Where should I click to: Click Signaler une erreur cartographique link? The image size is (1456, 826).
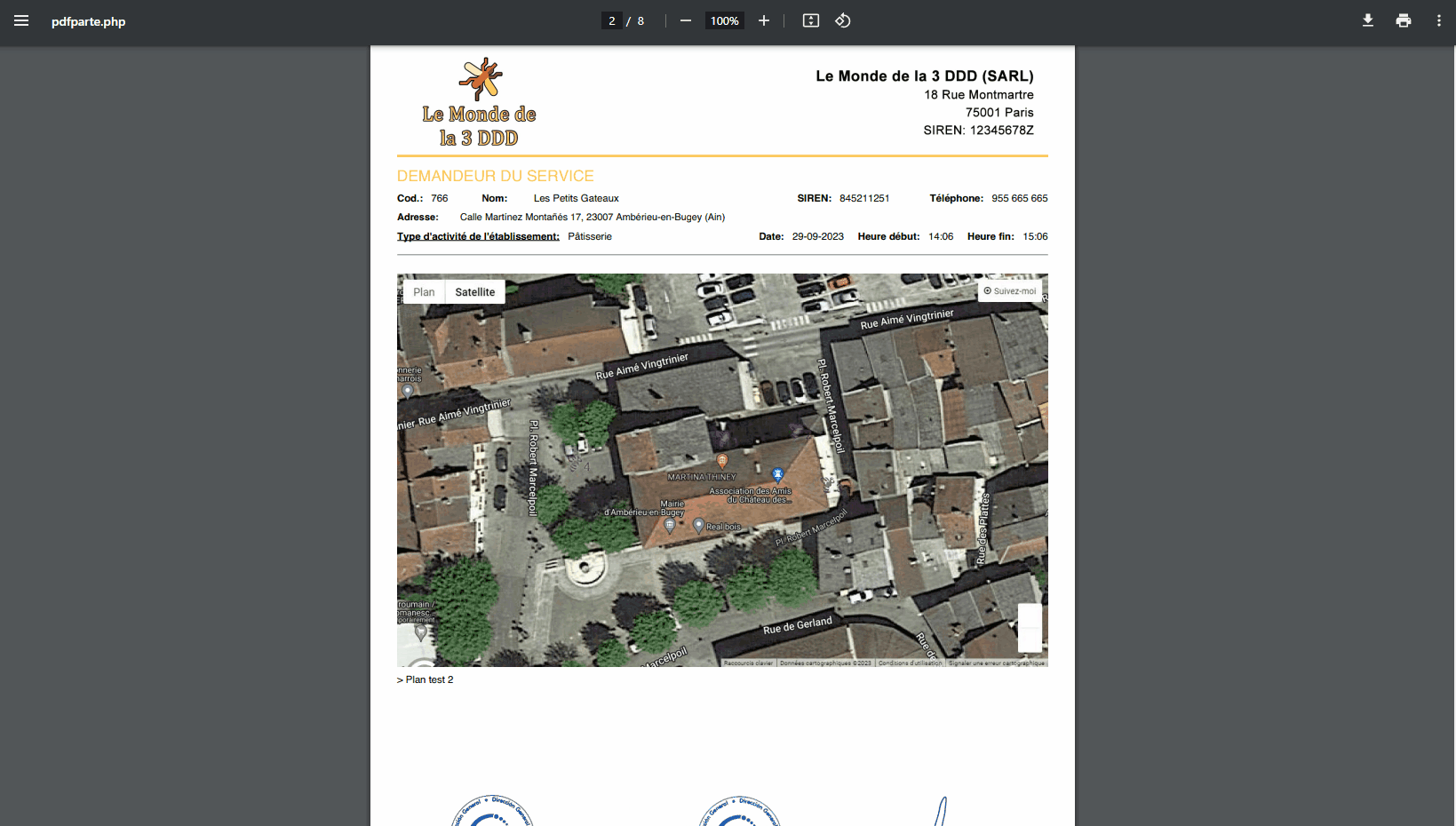tap(996, 663)
